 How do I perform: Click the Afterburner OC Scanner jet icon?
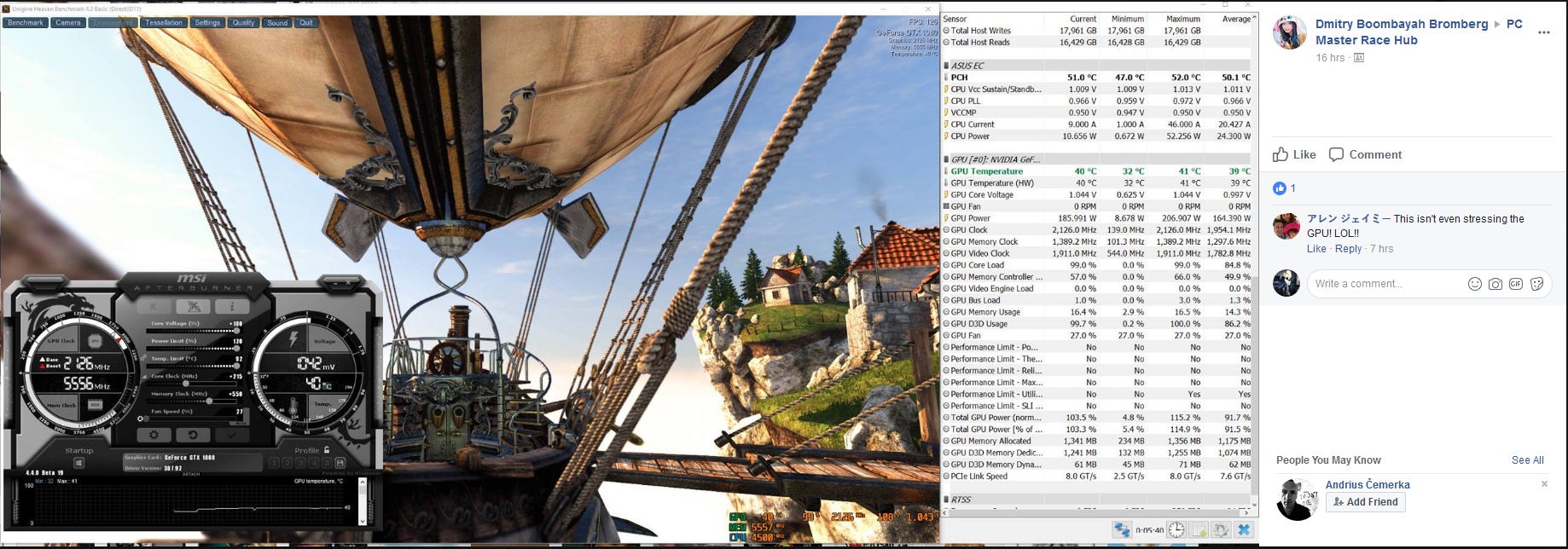click(x=193, y=307)
